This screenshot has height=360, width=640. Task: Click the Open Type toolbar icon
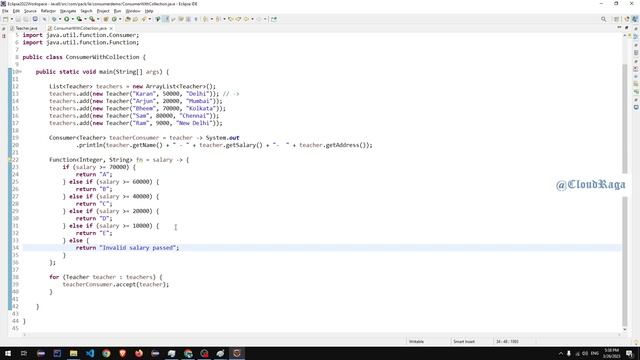click(x=128, y=19)
